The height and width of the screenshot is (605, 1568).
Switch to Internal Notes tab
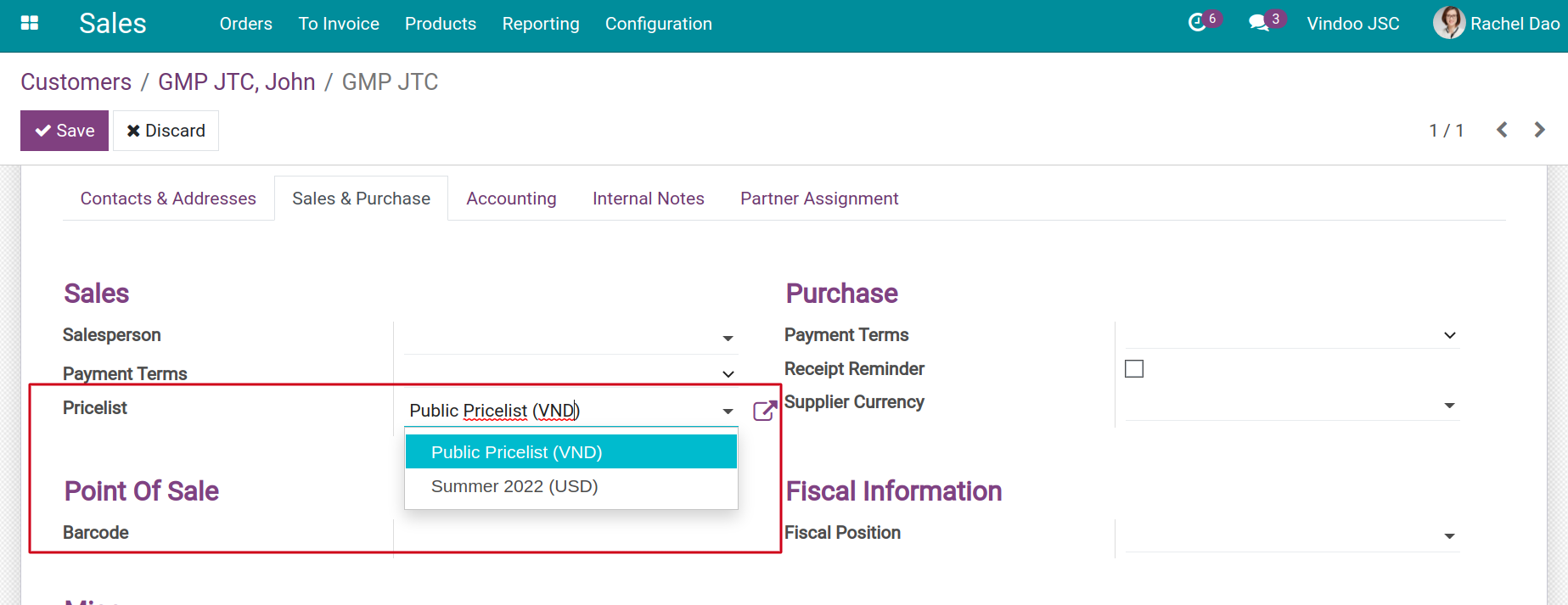tap(649, 199)
